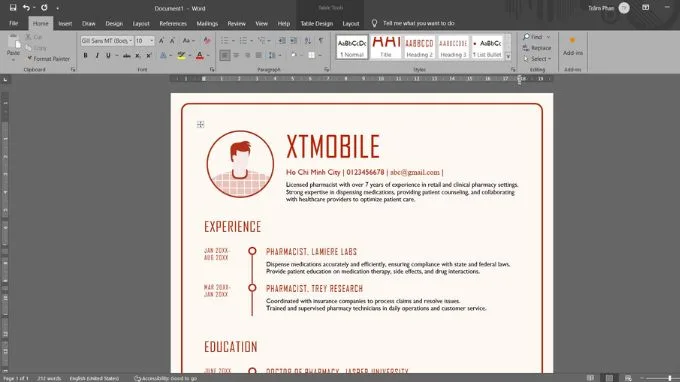Viewport: 680px width, 382px height.
Task: Click Replace in Editing group
Action: point(537,48)
